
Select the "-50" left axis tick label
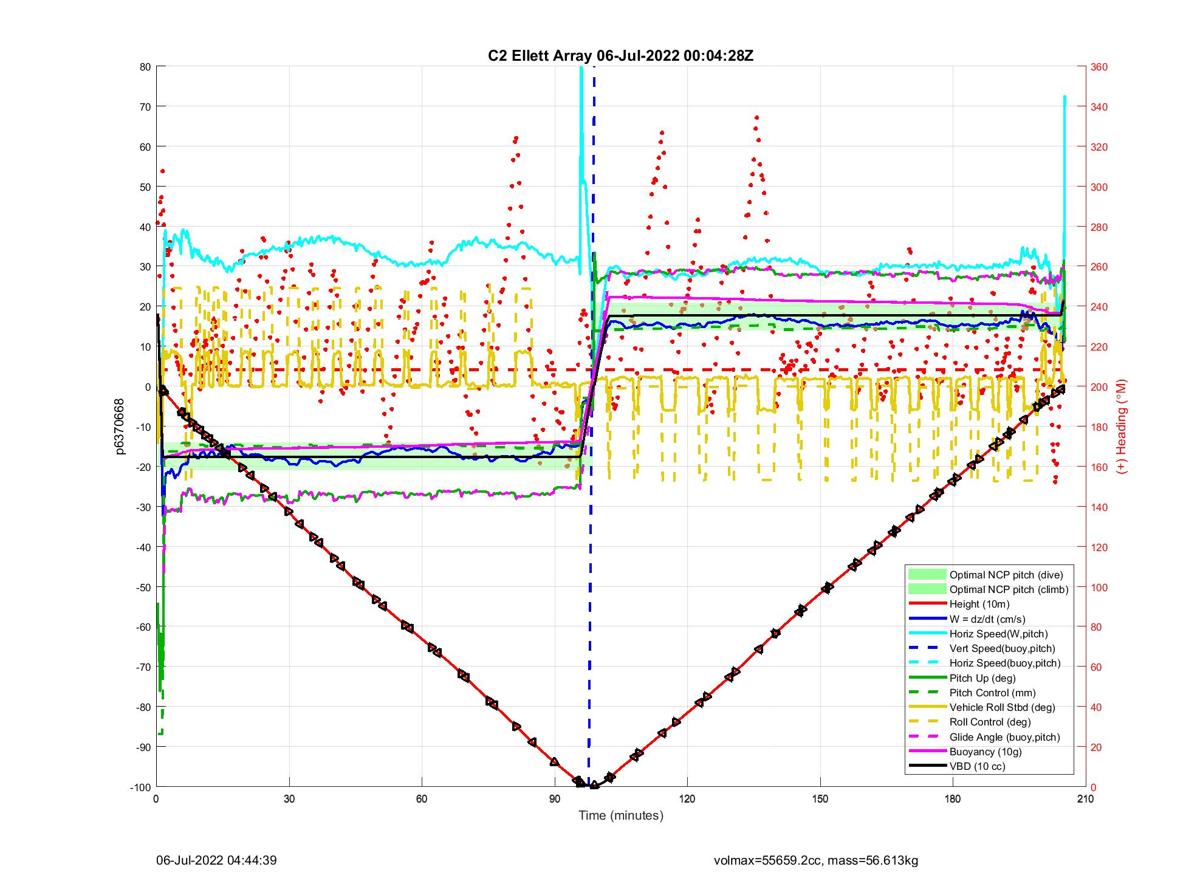pyautogui.click(x=142, y=587)
